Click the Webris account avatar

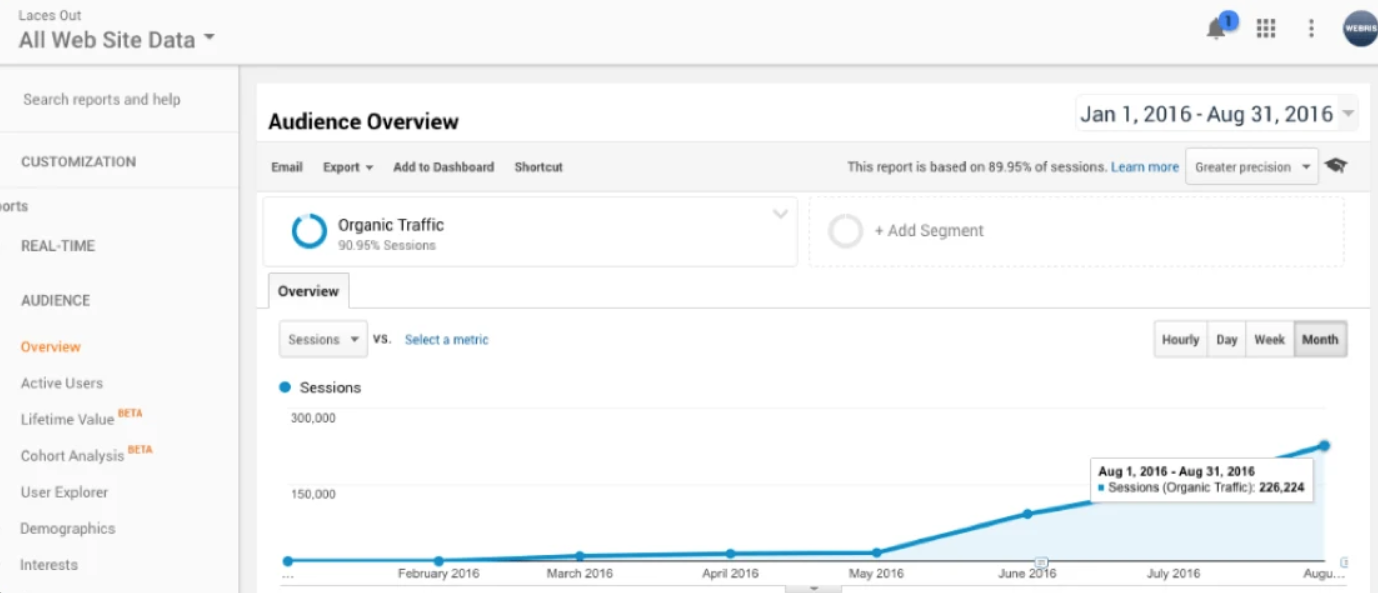coord(1359,28)
